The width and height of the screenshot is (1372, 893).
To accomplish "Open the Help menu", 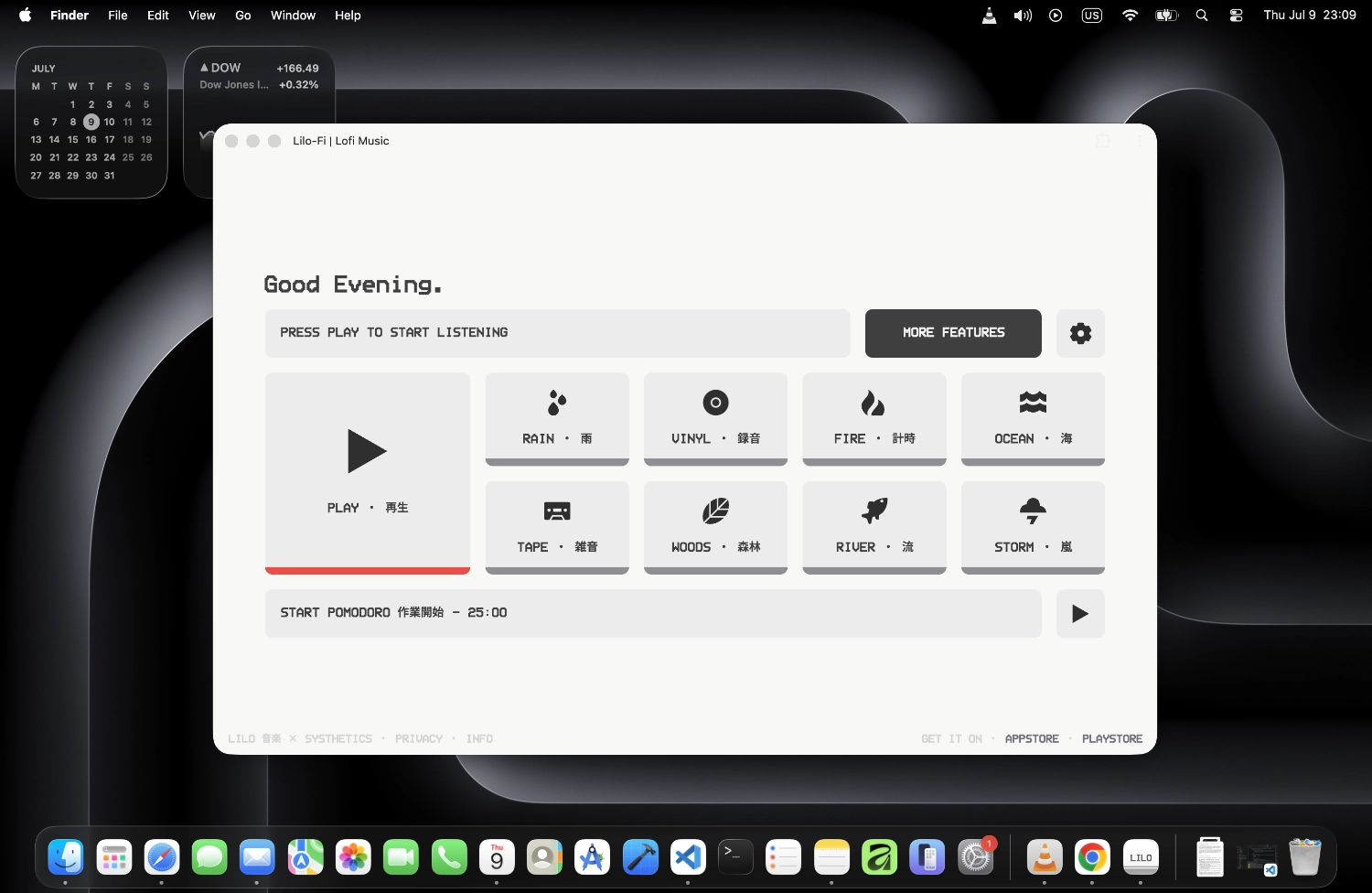I will [348, 15].
